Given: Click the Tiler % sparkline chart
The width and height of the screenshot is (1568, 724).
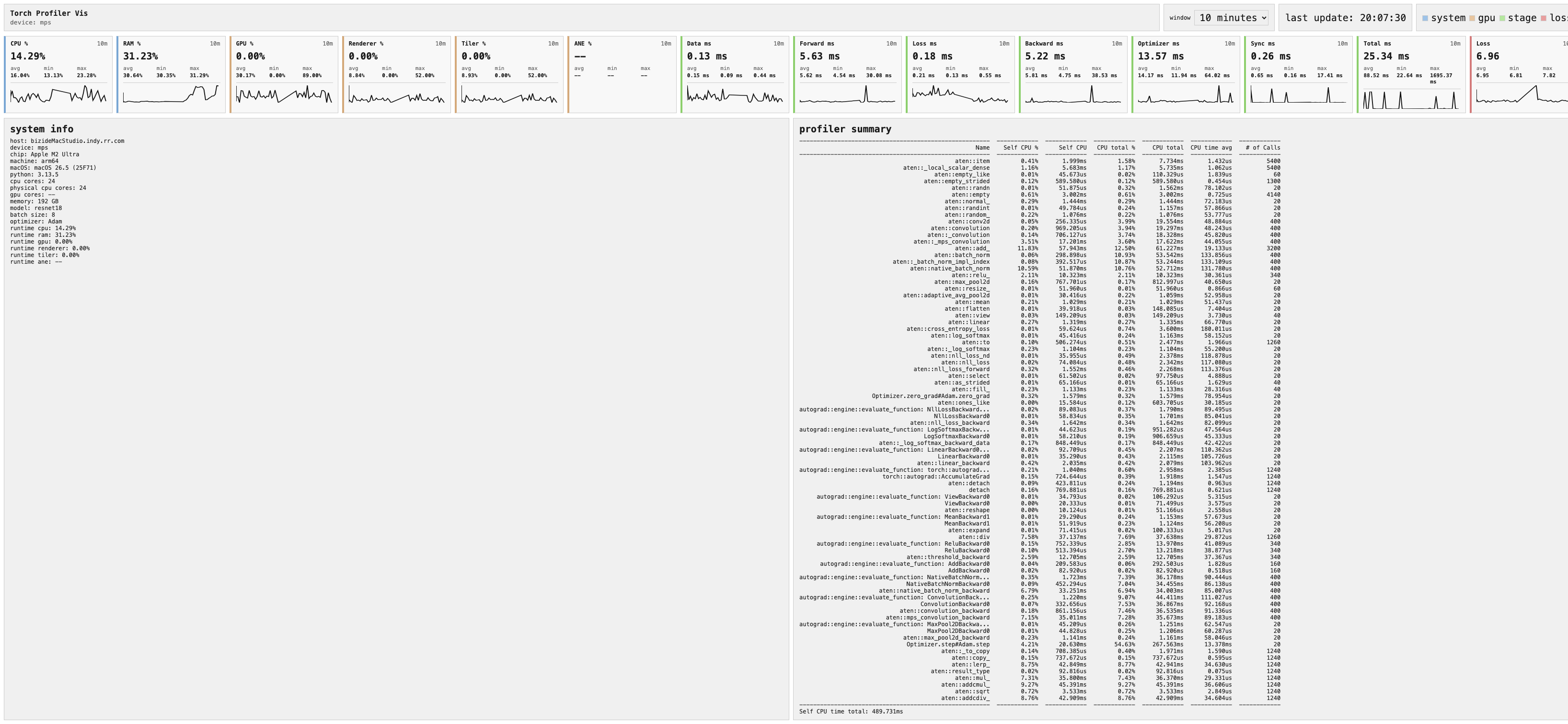Looking at the screenshot, I should click(x=509, y=95).
